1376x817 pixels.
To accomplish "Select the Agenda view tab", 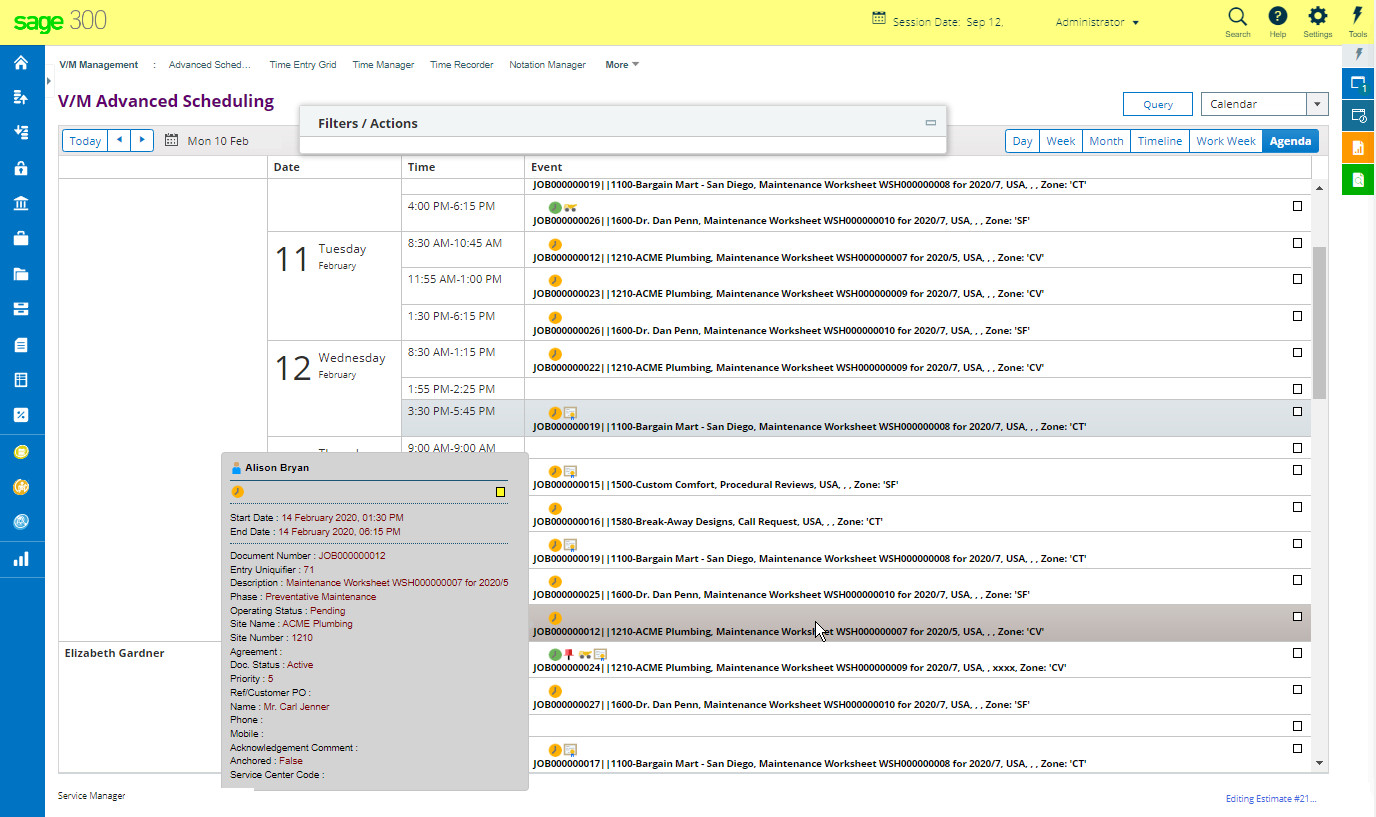I will pyautogui.click(x=1290, y=141).
